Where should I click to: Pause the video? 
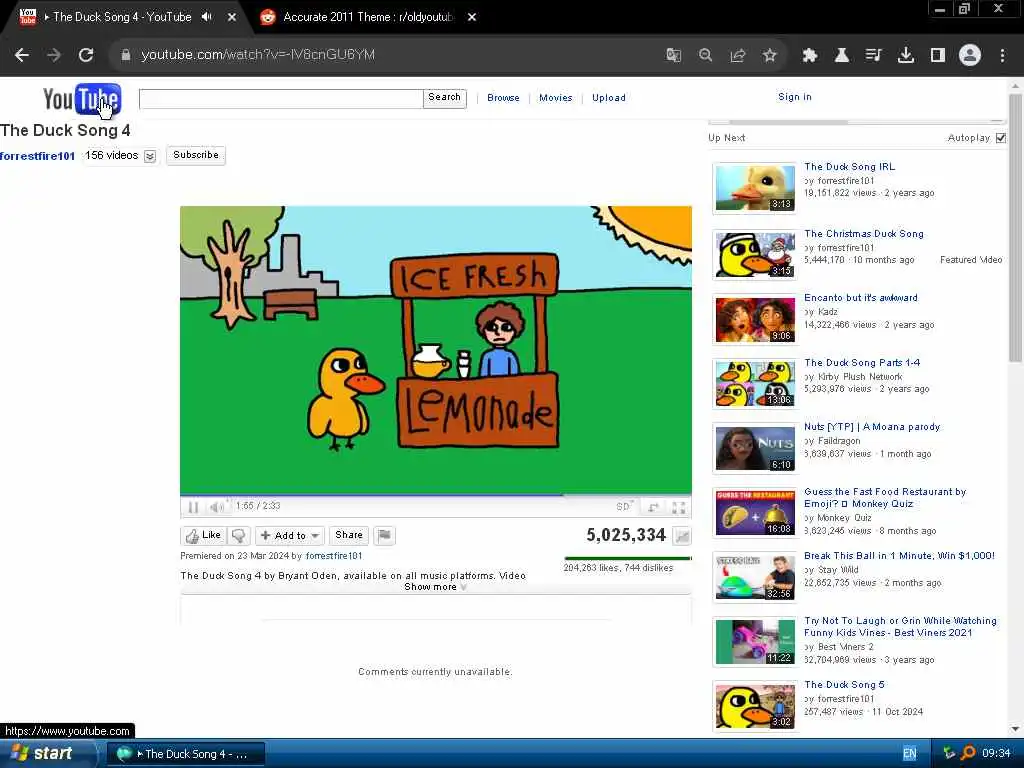[x=193, y=507]
